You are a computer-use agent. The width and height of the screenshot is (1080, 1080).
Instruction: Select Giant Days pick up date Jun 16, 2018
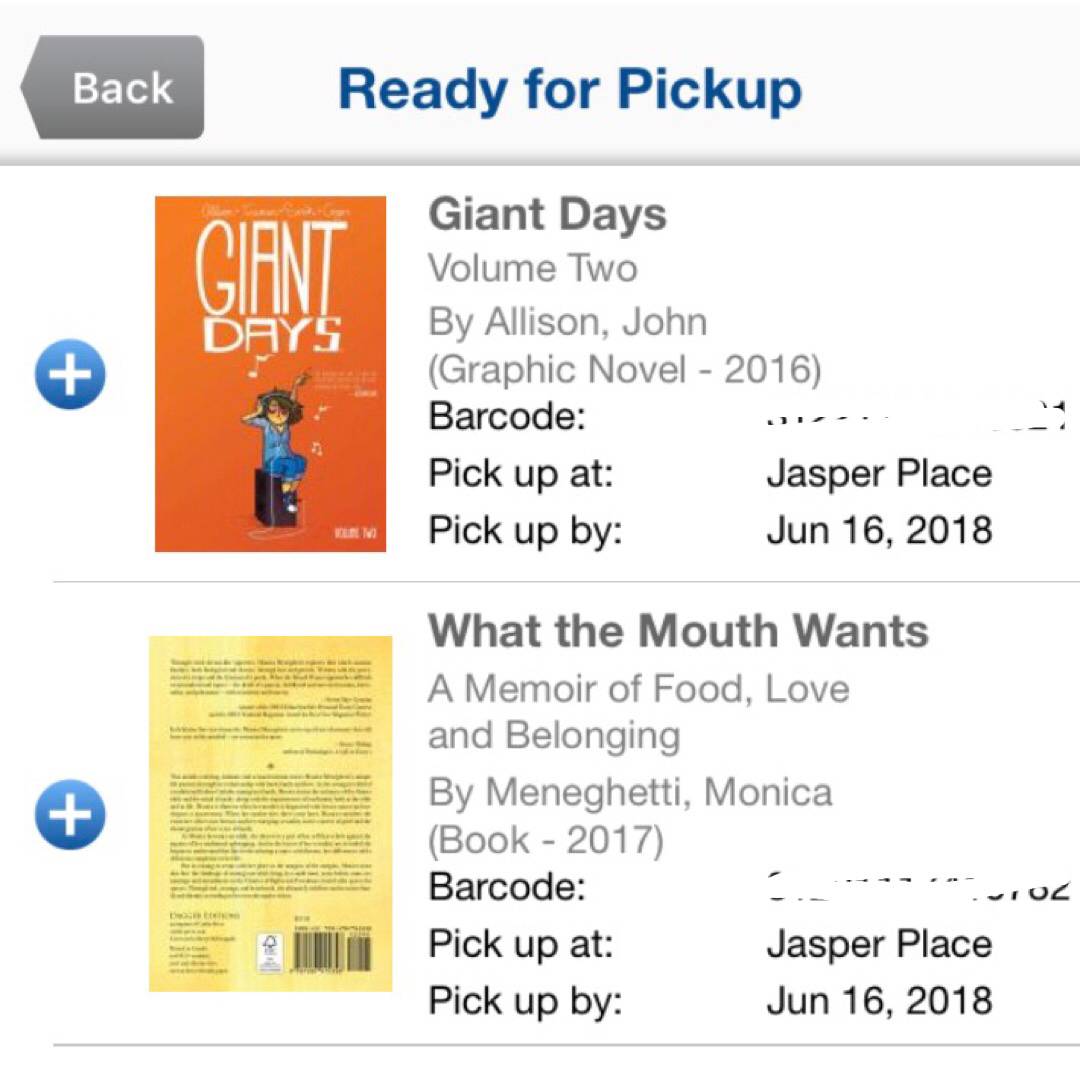click(x=879, y=530)
